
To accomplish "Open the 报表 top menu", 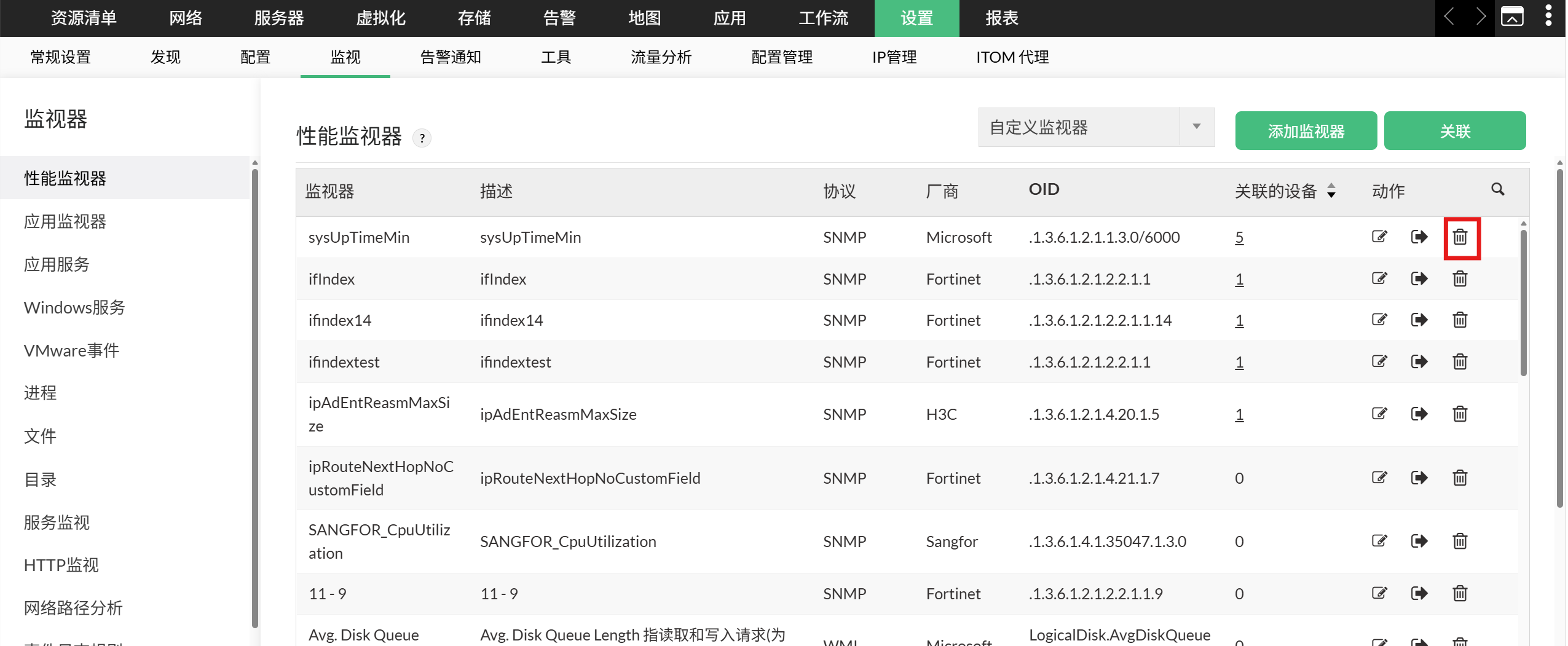I will (x=1002, y=18).
